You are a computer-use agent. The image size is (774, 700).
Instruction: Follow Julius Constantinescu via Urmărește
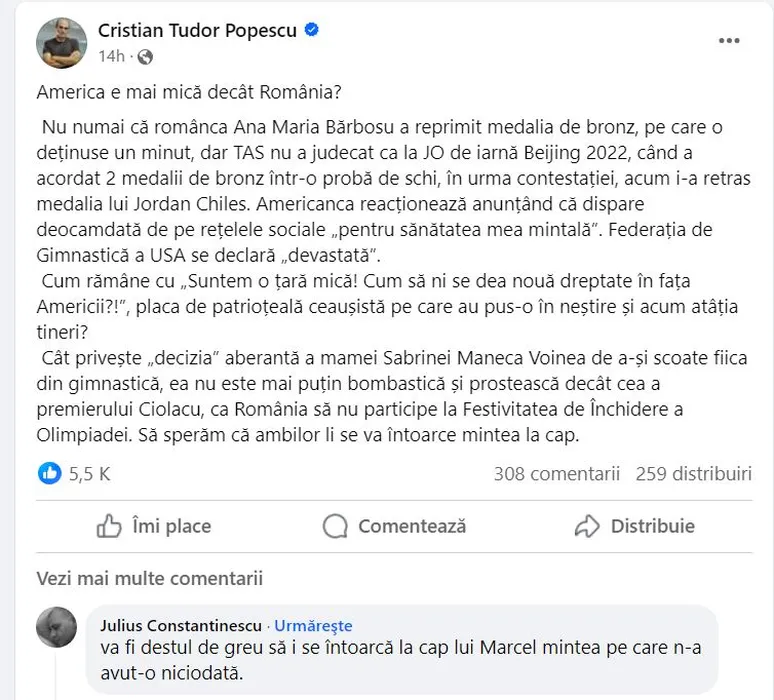[313, 625]
